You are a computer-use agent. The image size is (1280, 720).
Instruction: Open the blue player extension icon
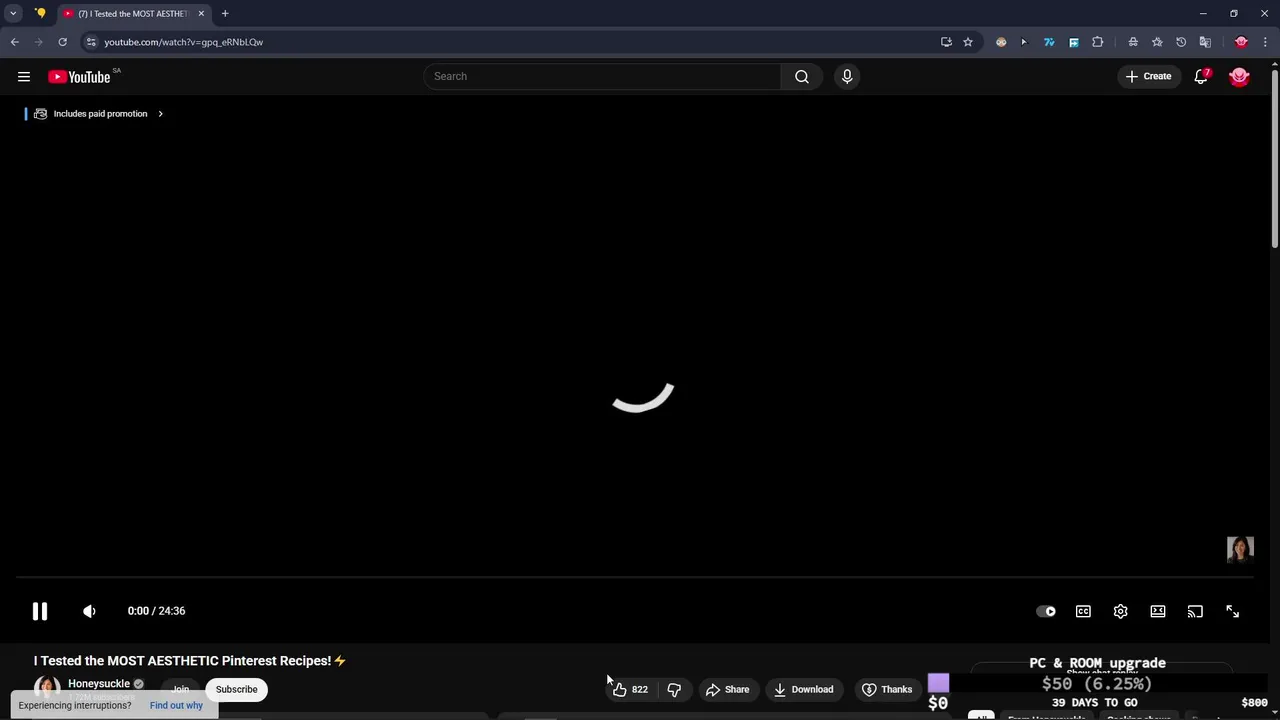(1074, 42)
